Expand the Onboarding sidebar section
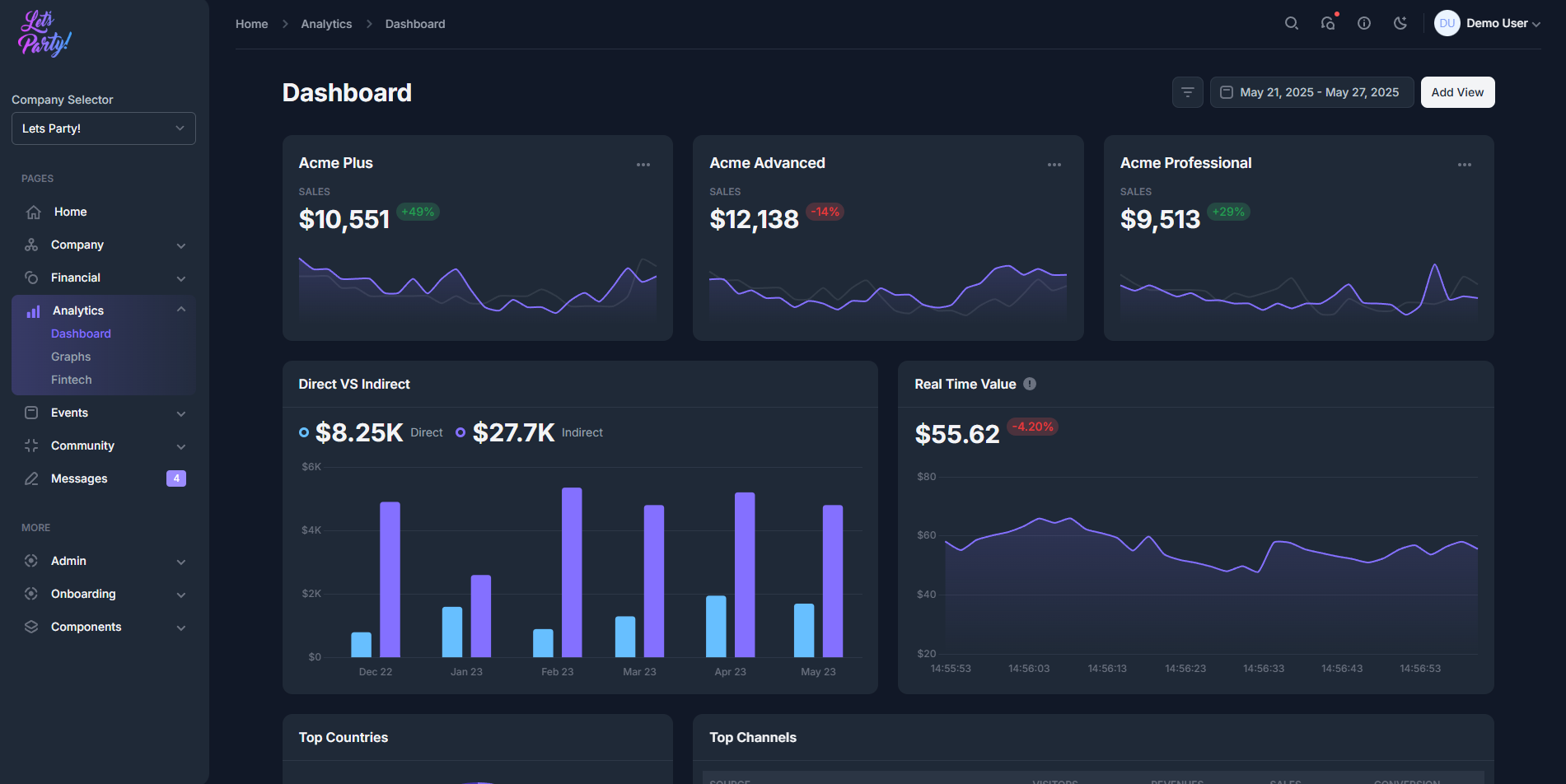Image resolution: width=1566 pixels, height=784 pixels. coord(104,594)
